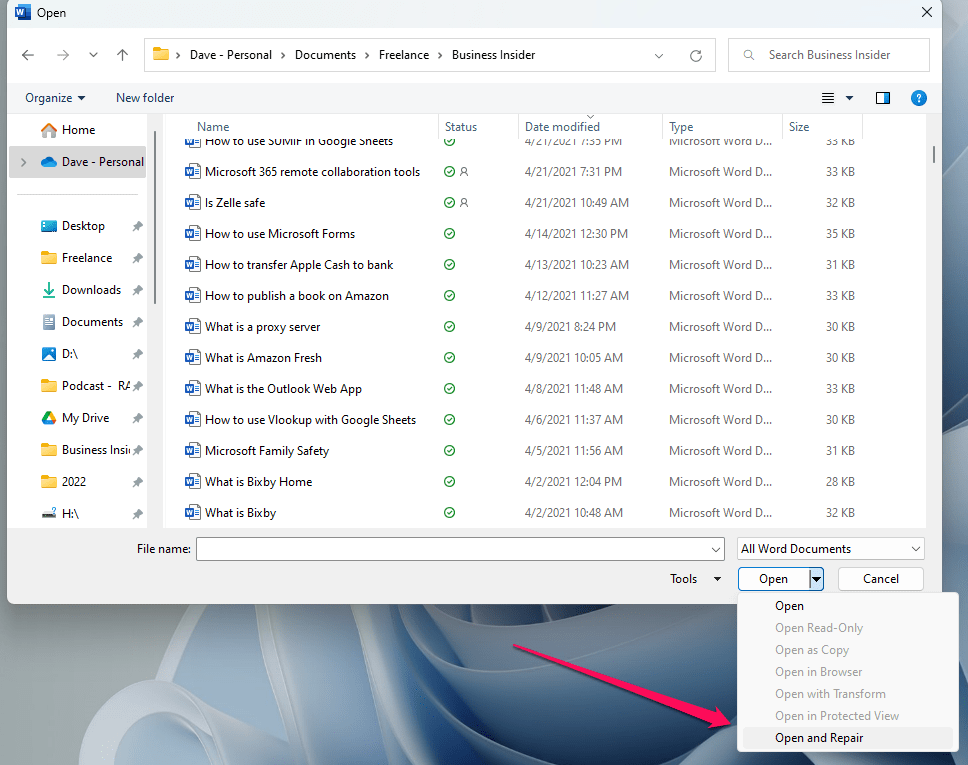Select the How to use Microsoft Forms file icon
The height and width of the screenshot is (765, 968).
pyautogui.click(x=193, y=234)
